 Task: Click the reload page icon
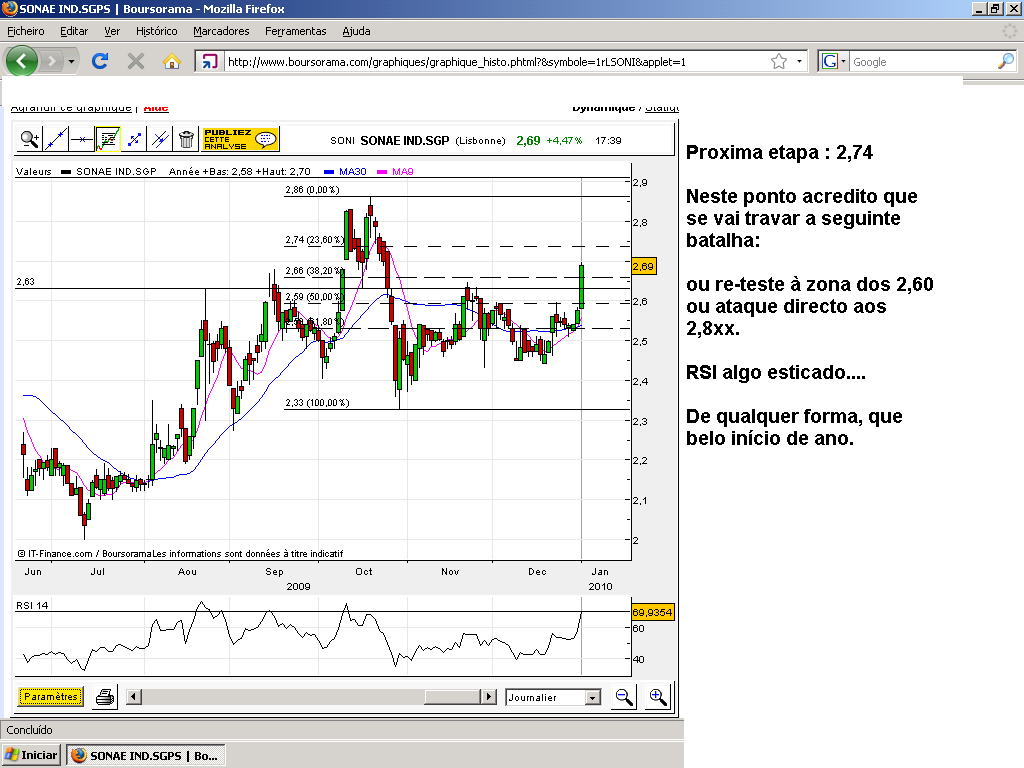tap(100, 61)
